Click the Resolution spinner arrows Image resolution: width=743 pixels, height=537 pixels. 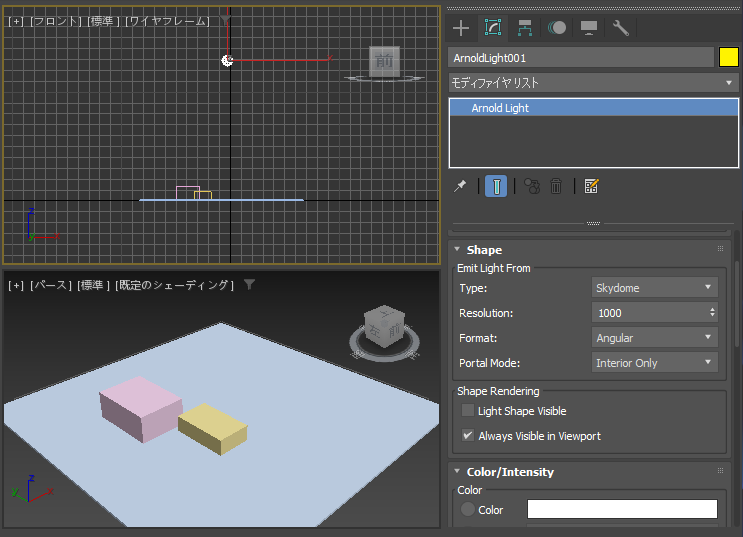712,312
